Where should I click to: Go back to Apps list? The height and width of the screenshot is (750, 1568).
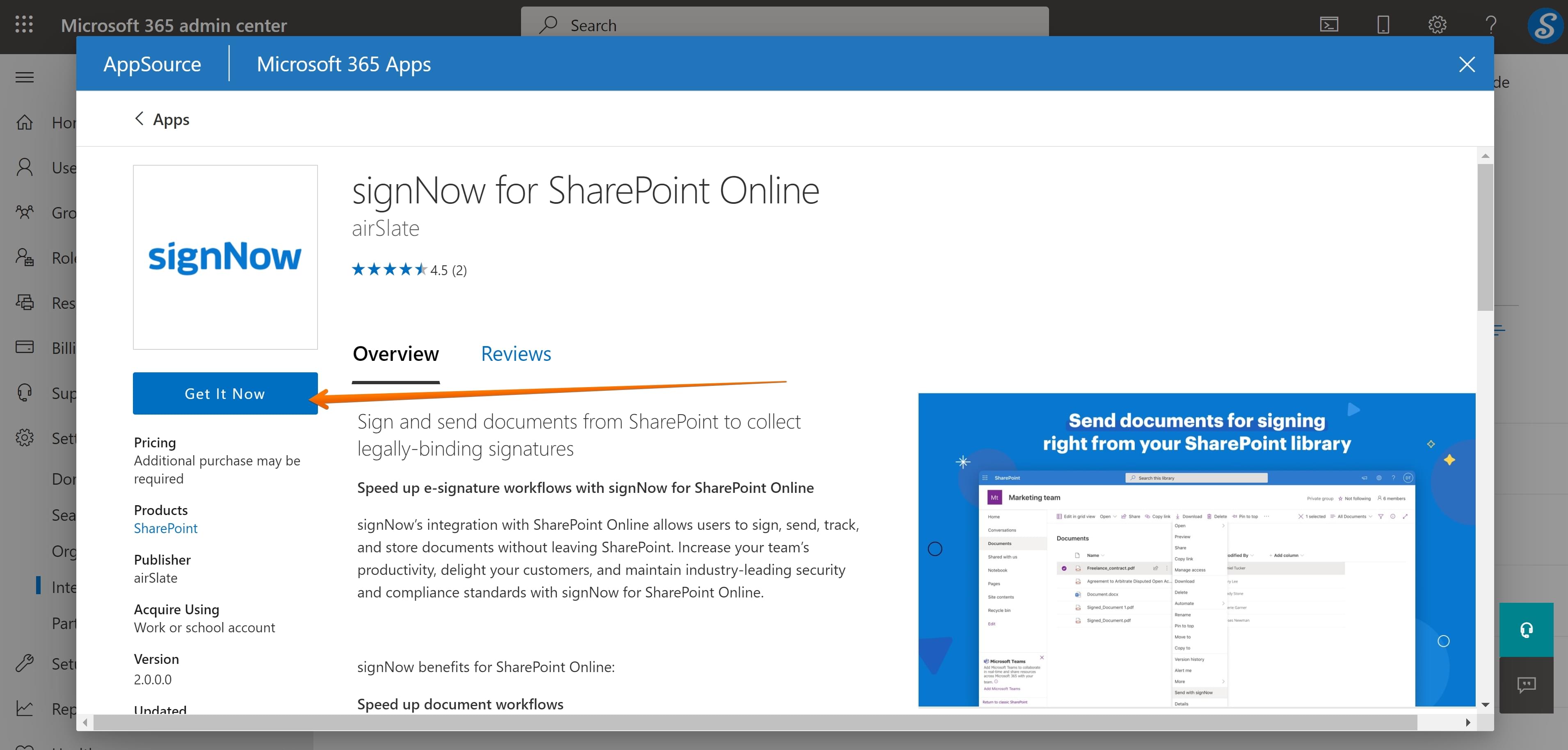point(162,119)
